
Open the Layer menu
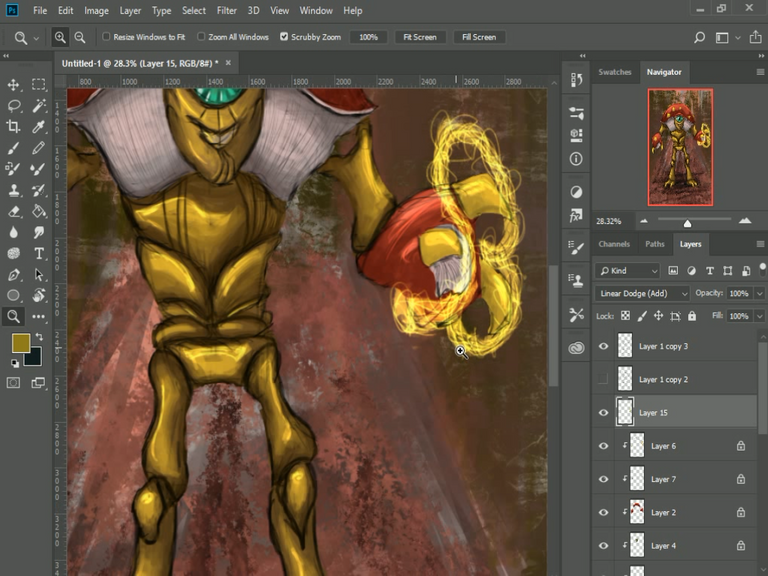coord(130,10)
